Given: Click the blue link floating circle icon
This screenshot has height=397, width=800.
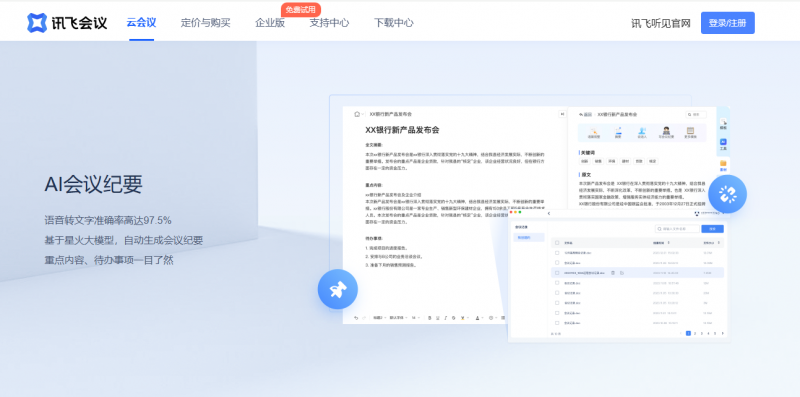Looking at the screenshot, I should [x=727, y=194].
